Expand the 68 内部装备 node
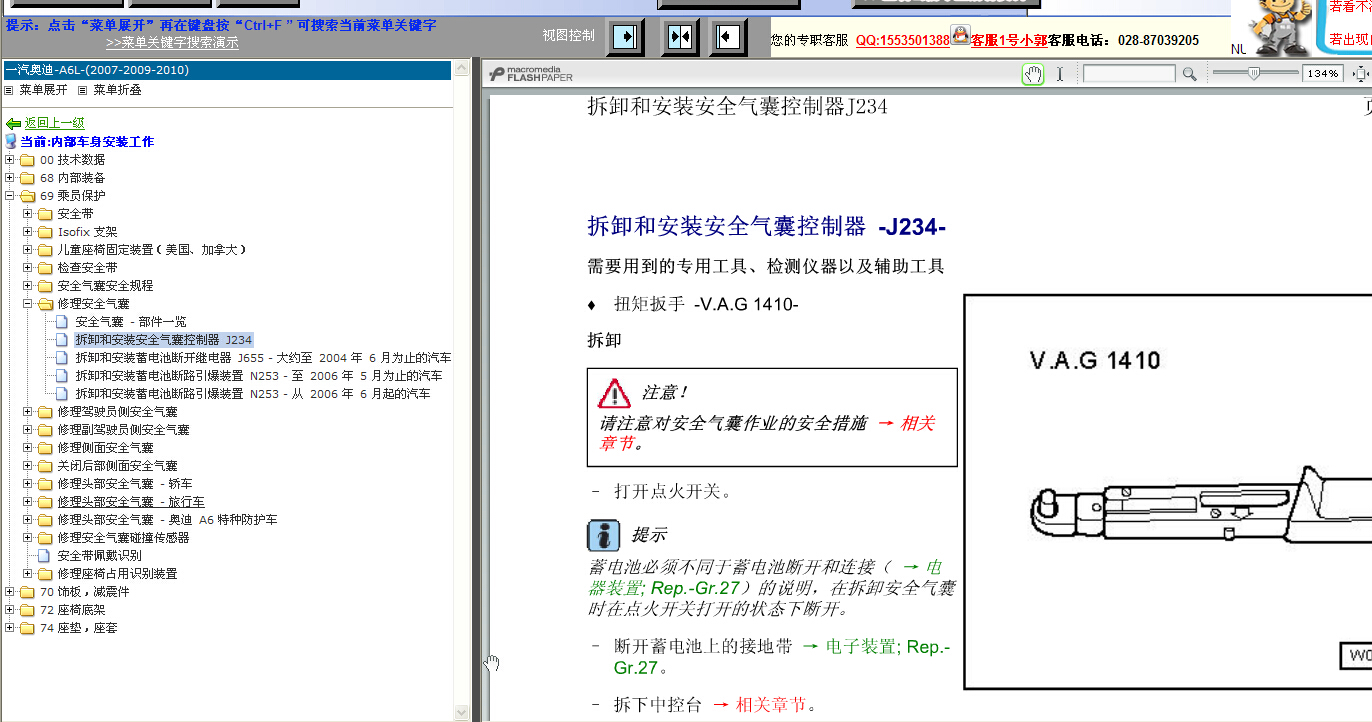This screenshot has height=722, width=1372. [x=10, y=178]
